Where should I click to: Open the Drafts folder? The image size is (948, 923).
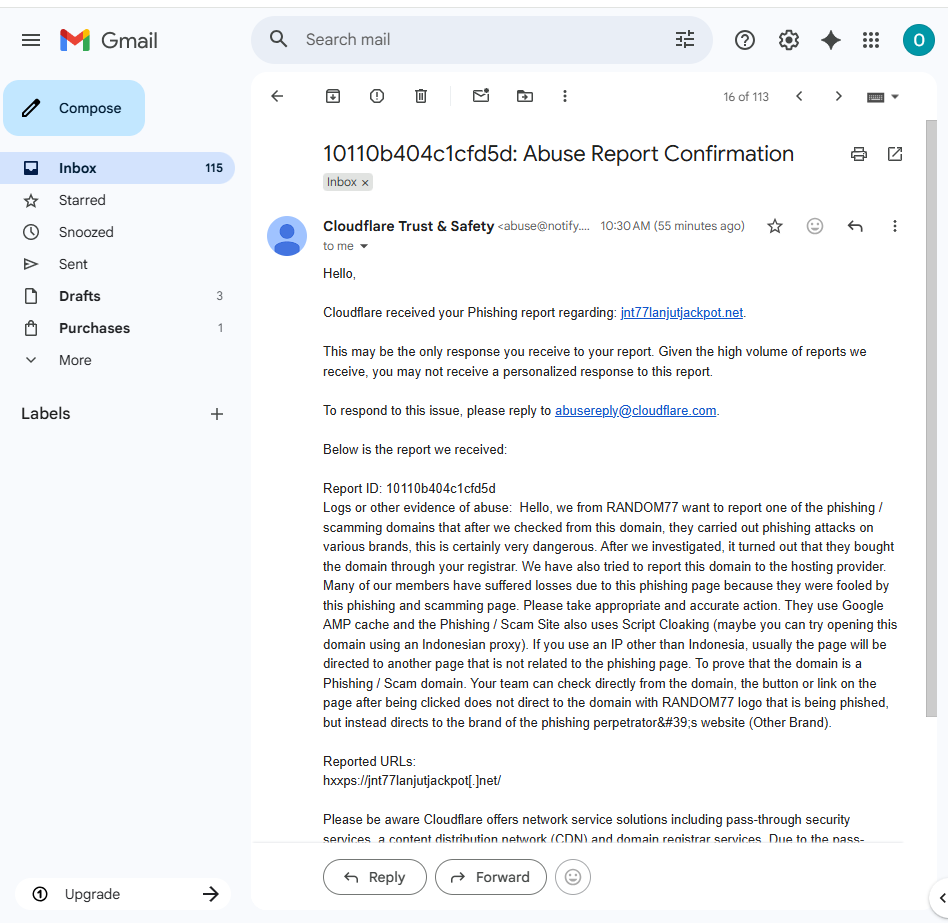pyautogui.click(x=117, y=296)
